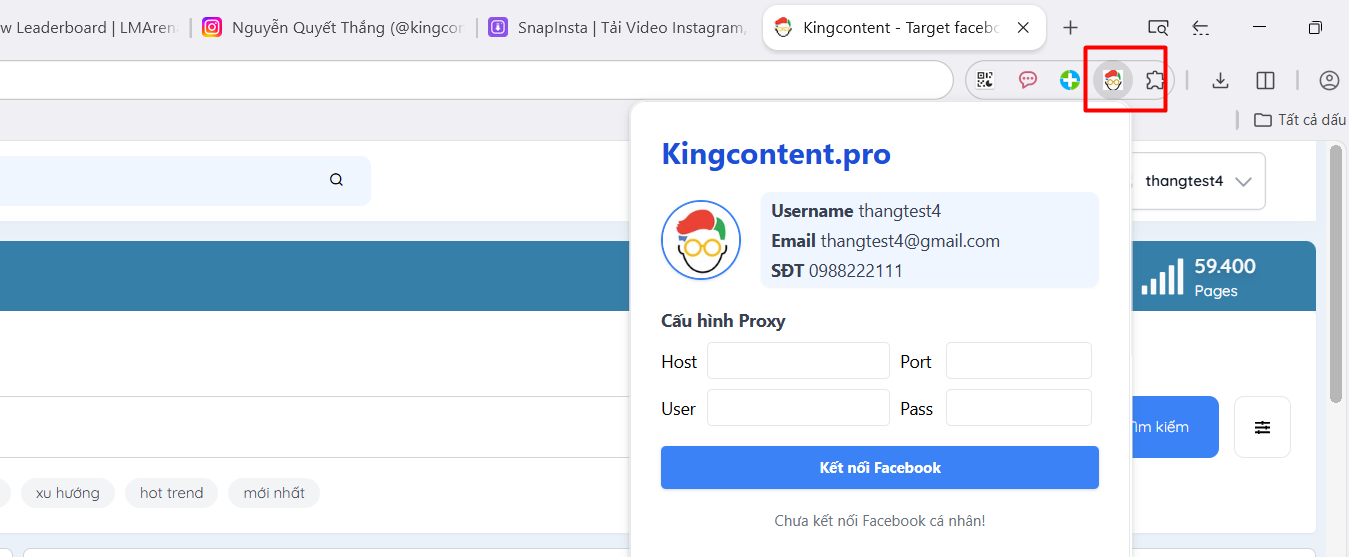The height and width of the screenshot is (557, 1349).
Task: Open the filter sliders settings button
Action: pos(1262,427)
